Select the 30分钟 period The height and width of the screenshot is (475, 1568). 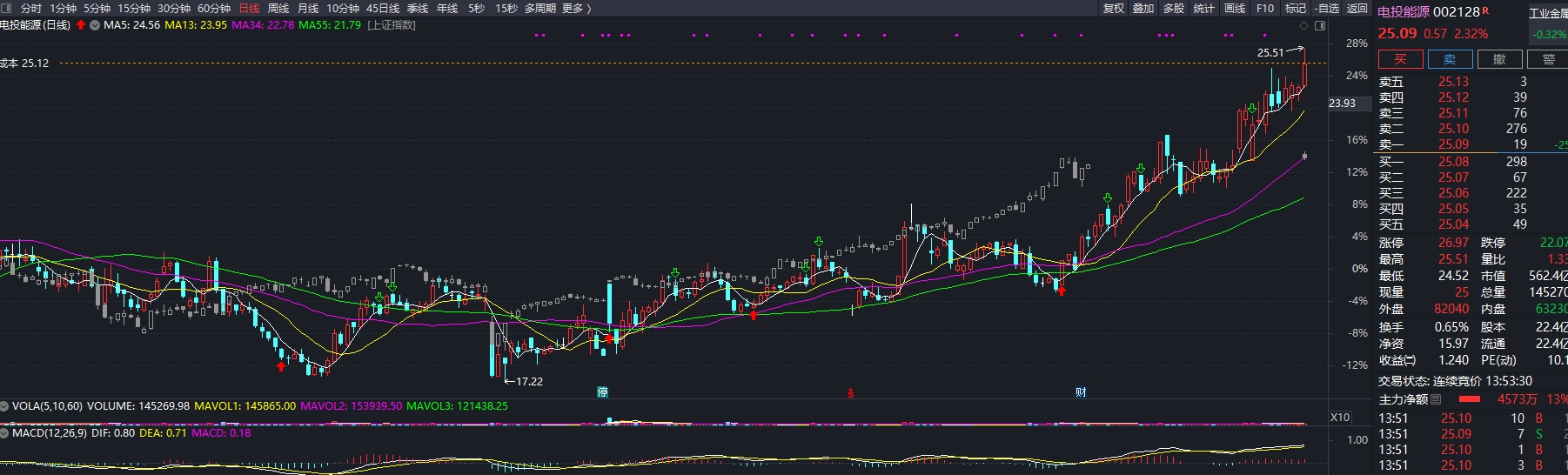(174, 8)
